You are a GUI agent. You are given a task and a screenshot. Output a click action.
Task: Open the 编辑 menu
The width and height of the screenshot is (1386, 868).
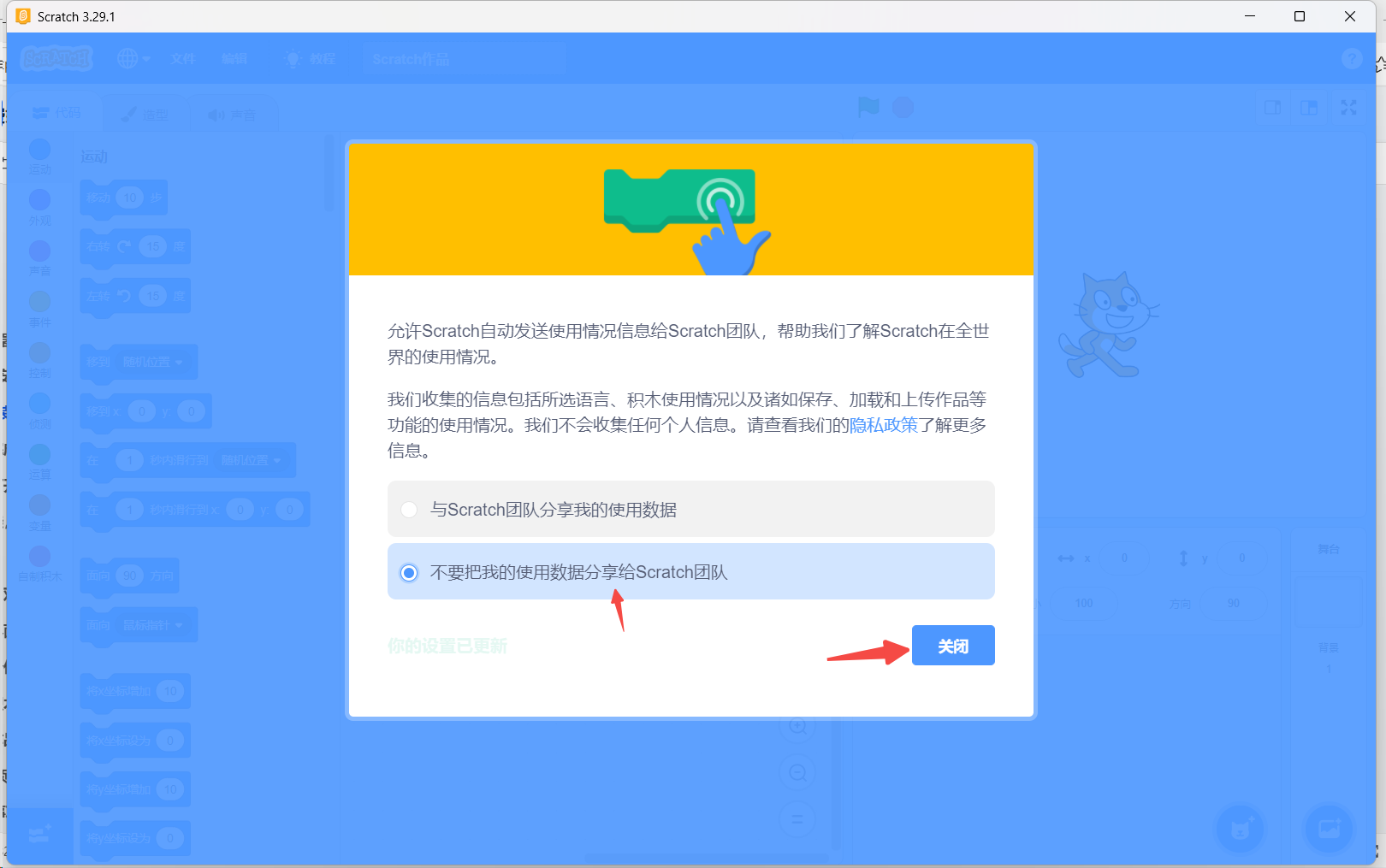[234, 59]
